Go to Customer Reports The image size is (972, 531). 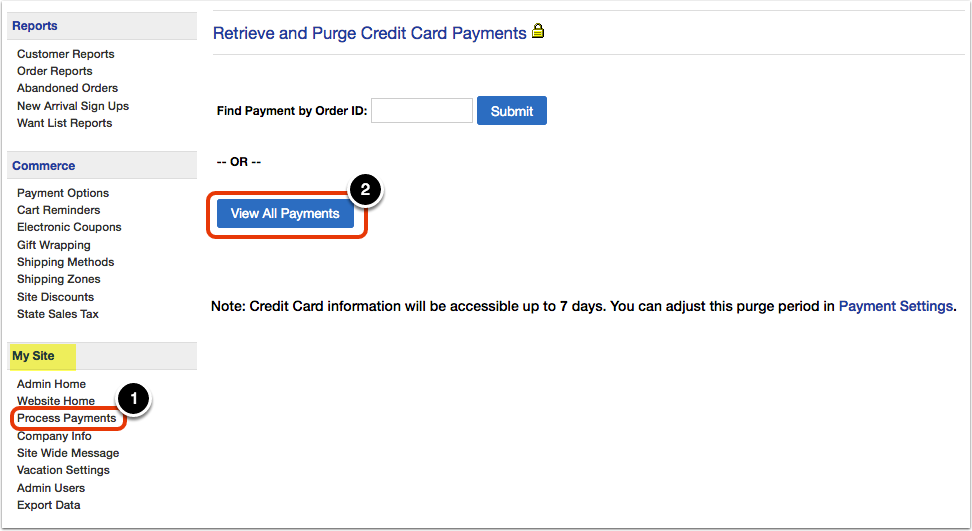click(66, 54)
